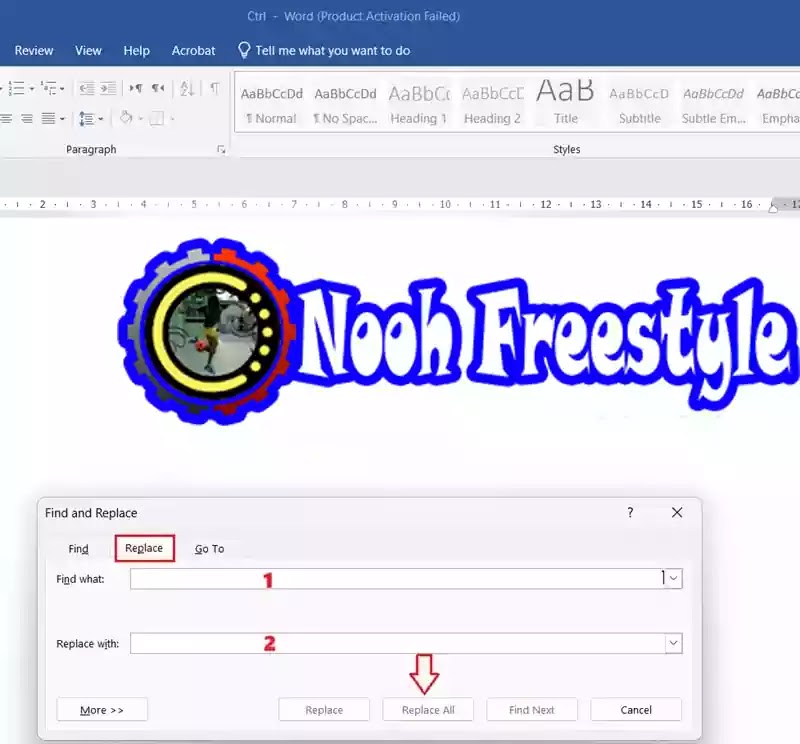Click the Increase Indent icon

pos(108,88)
